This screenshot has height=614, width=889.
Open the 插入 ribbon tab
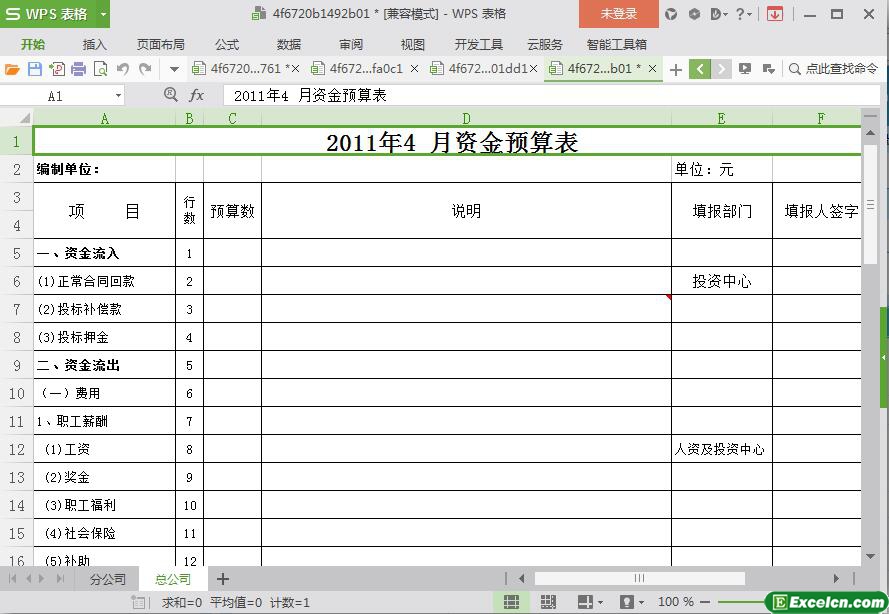tap(94, 44)
